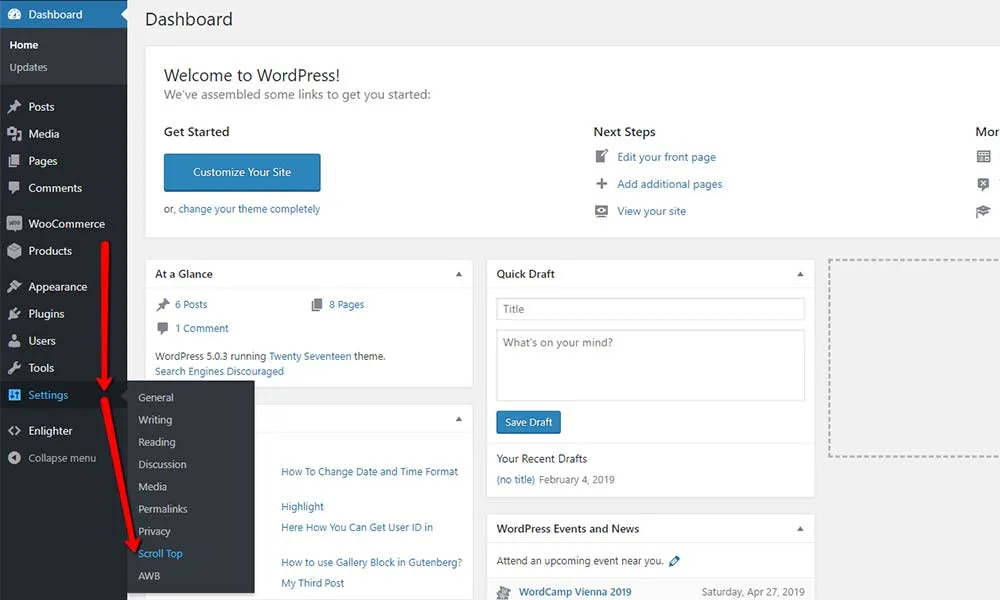Screen dimensions: 1000x600
Task: Open Writing settings from the flyout
Action: pos(155,420)
